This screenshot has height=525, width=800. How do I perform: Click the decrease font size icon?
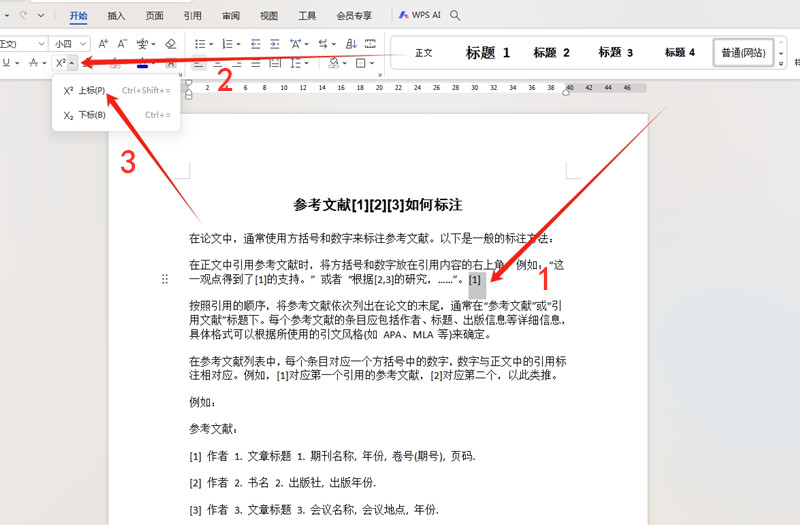click(x=122, y=44)
